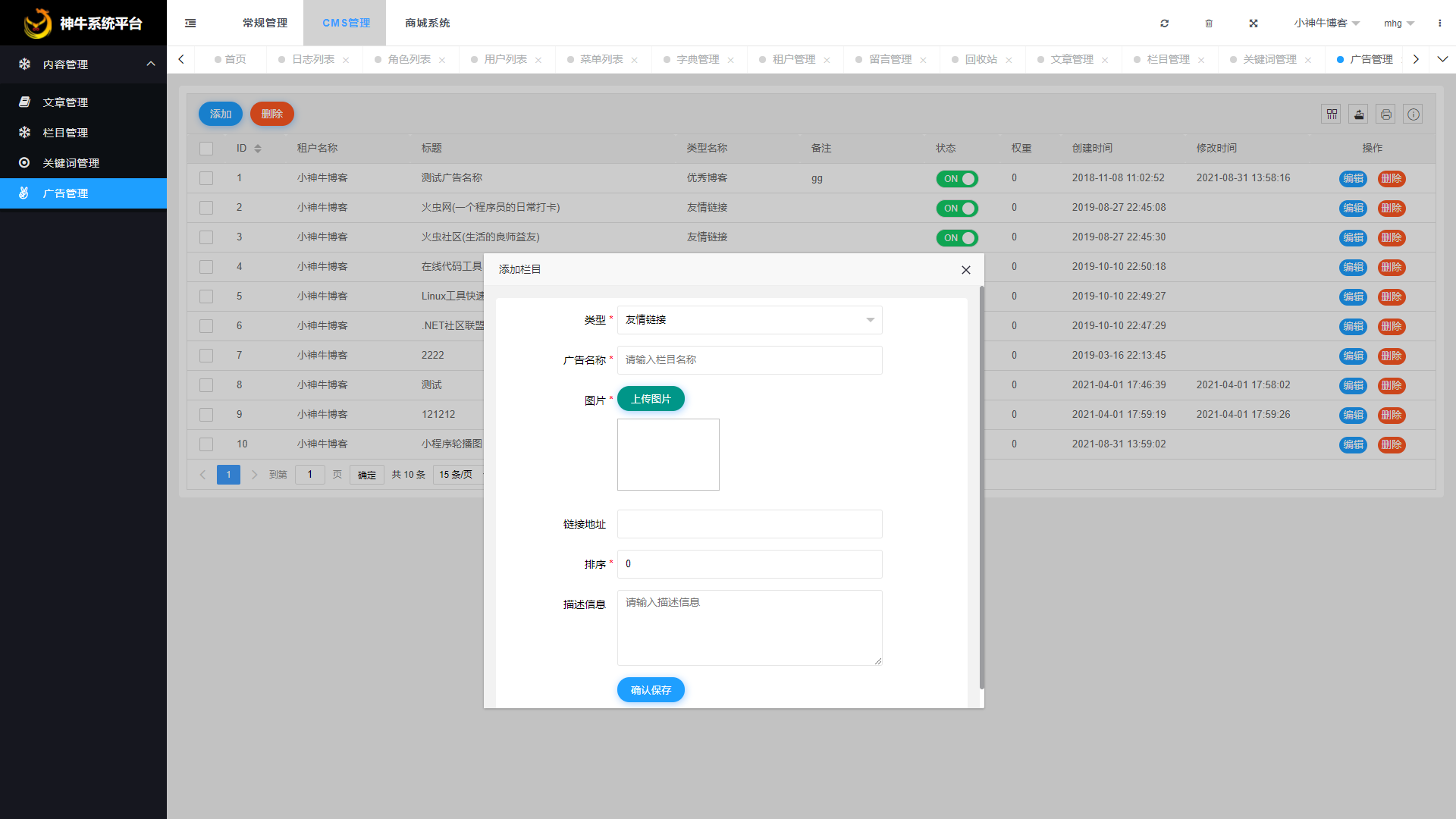Click the trash icon to clear tabs
This screenshot has height=819, width=1456.
click(x=1209, y=24)
